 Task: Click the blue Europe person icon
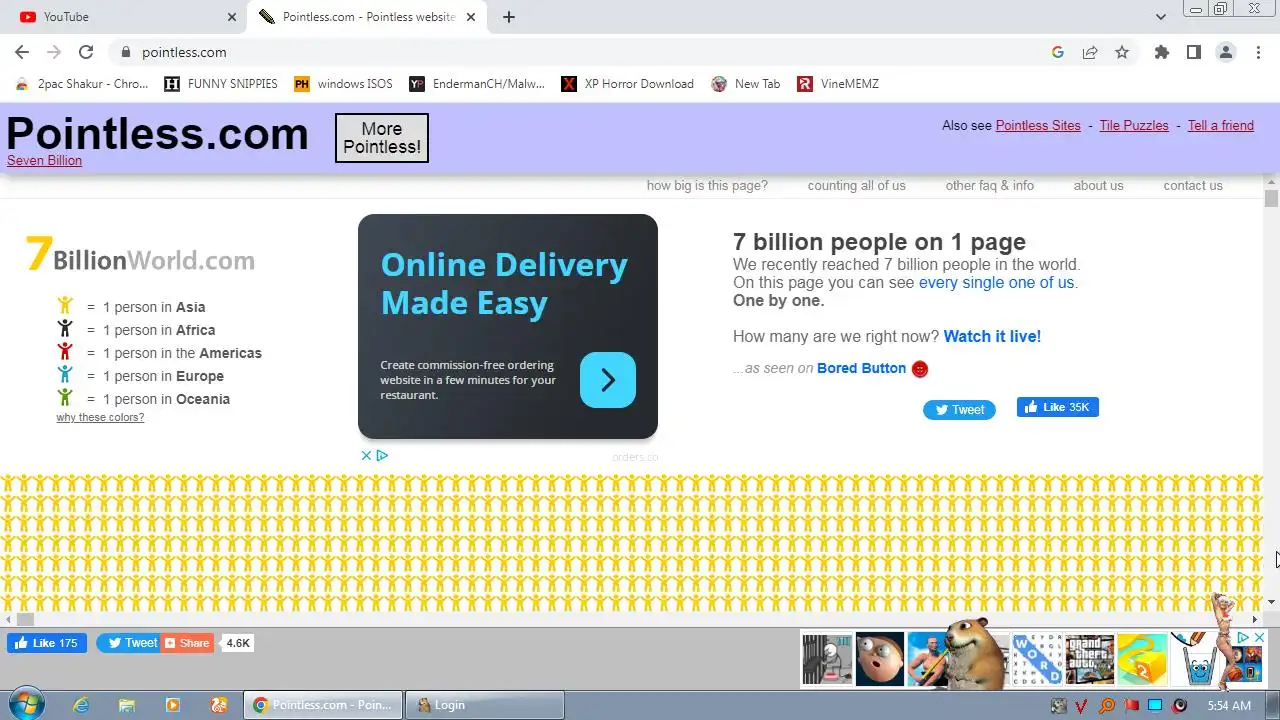tap(65, 374)
